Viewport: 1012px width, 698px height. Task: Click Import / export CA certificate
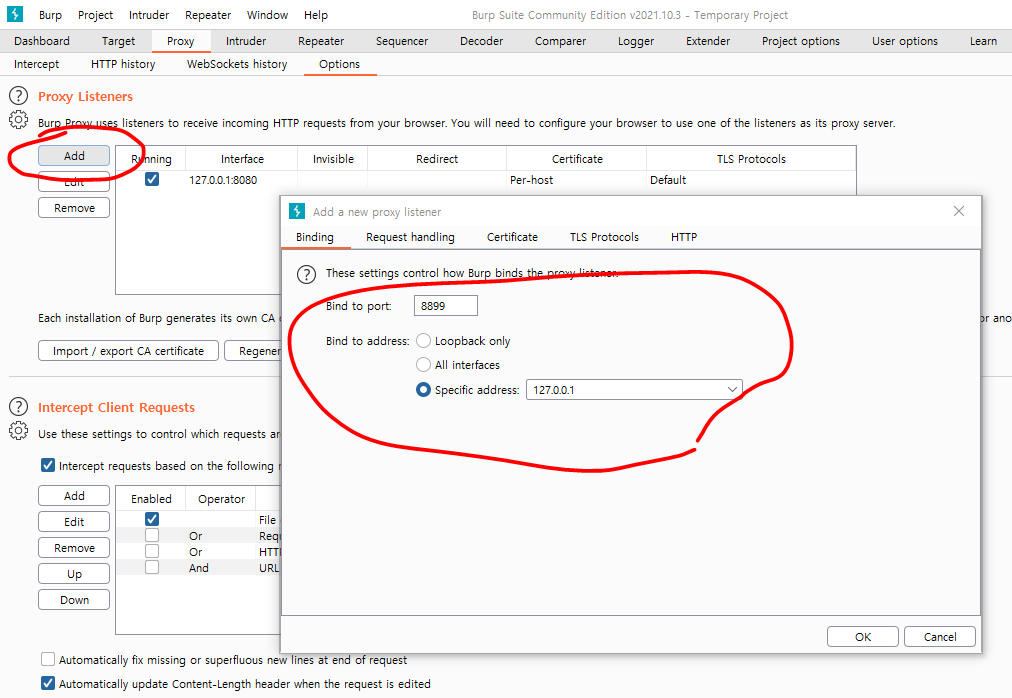[x=128, y=351]
